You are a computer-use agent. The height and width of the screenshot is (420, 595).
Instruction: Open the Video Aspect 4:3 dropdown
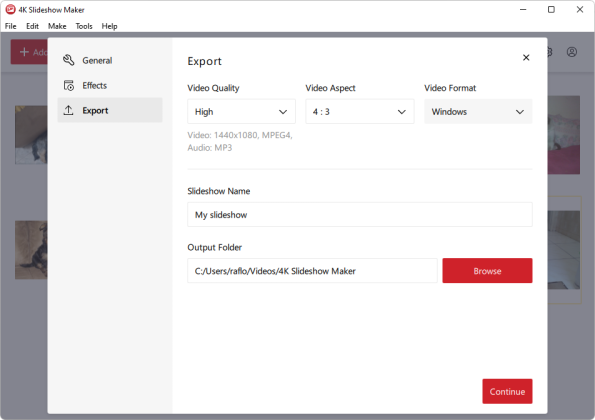(x=360, y=112)
